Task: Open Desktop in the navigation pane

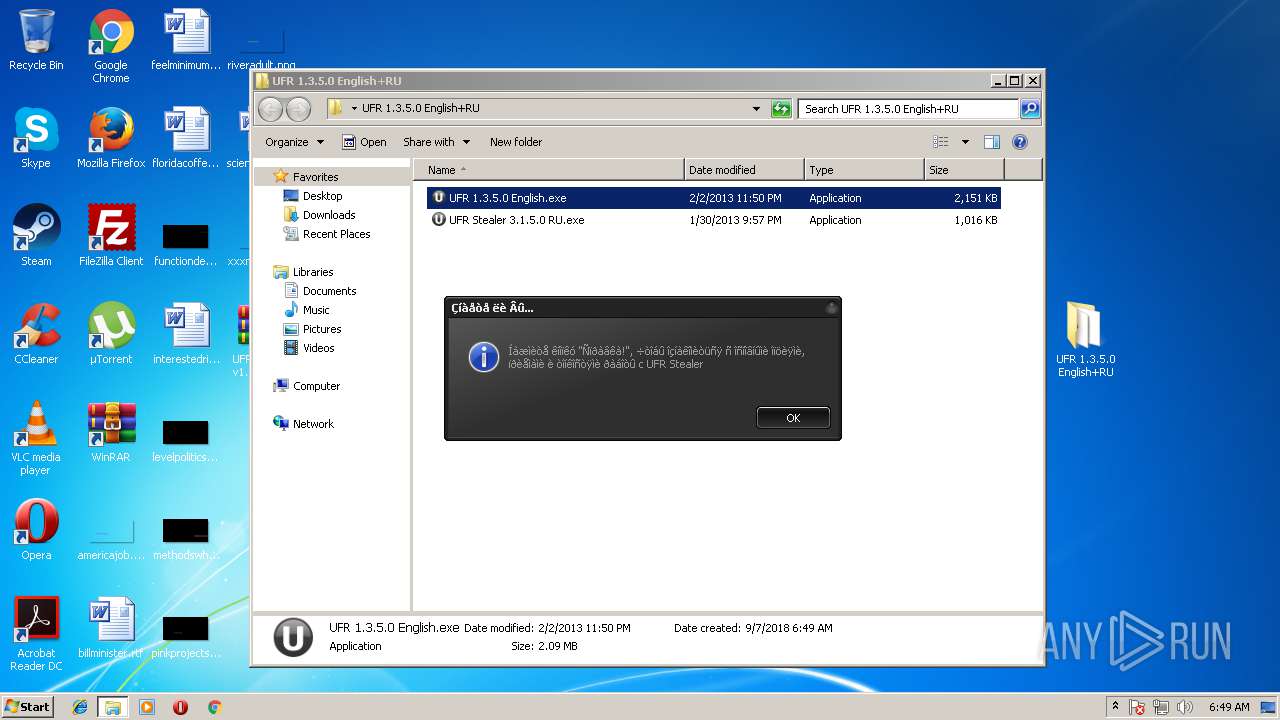Action: (322, 196)
